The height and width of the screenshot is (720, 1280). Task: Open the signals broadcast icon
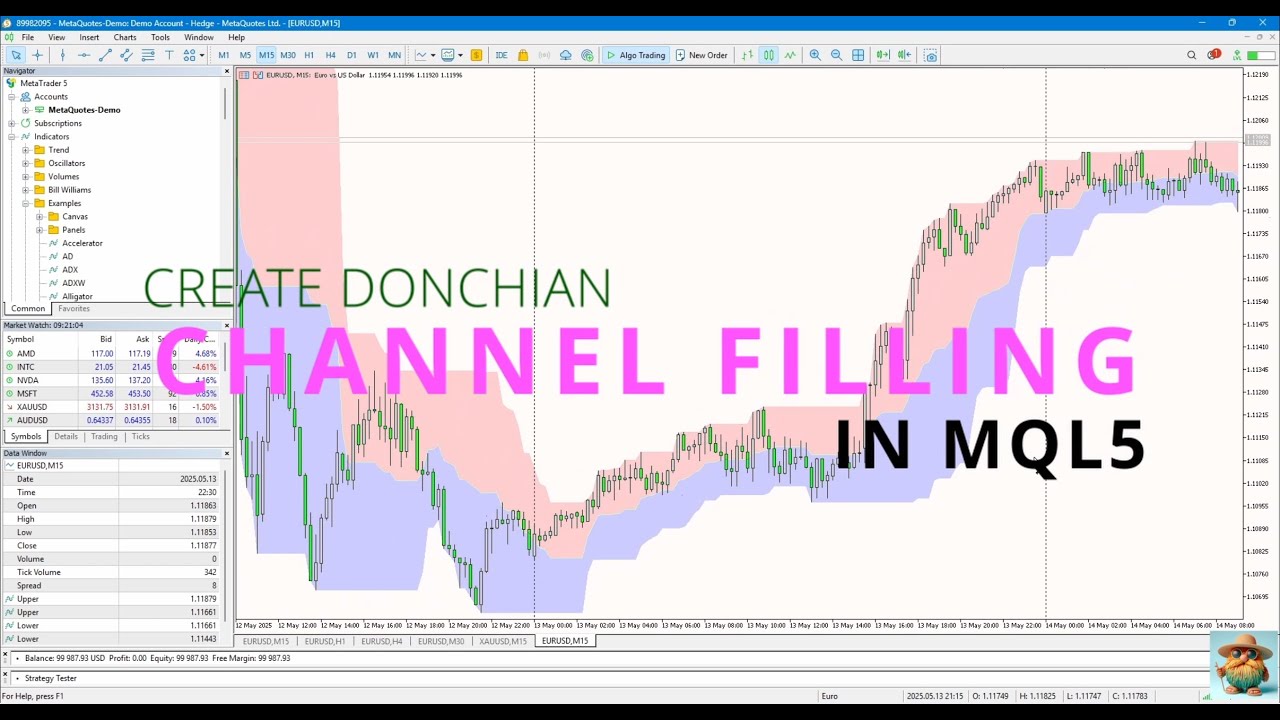[544, 55]
